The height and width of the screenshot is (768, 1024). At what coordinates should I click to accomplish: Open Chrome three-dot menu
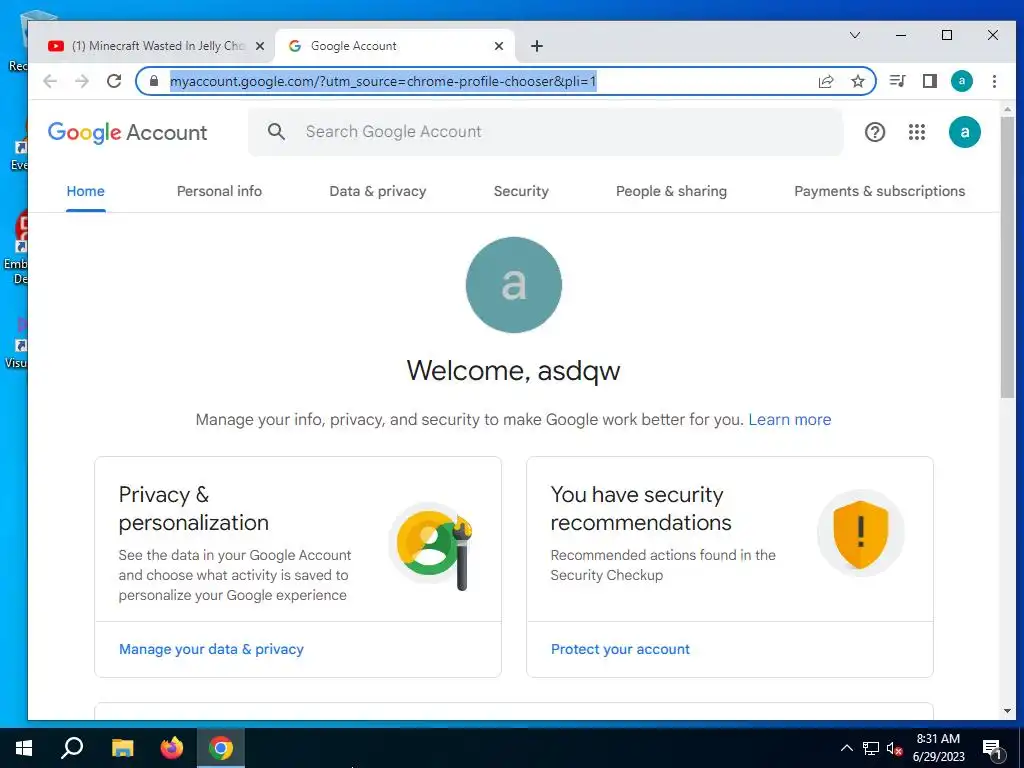(994, 81)
